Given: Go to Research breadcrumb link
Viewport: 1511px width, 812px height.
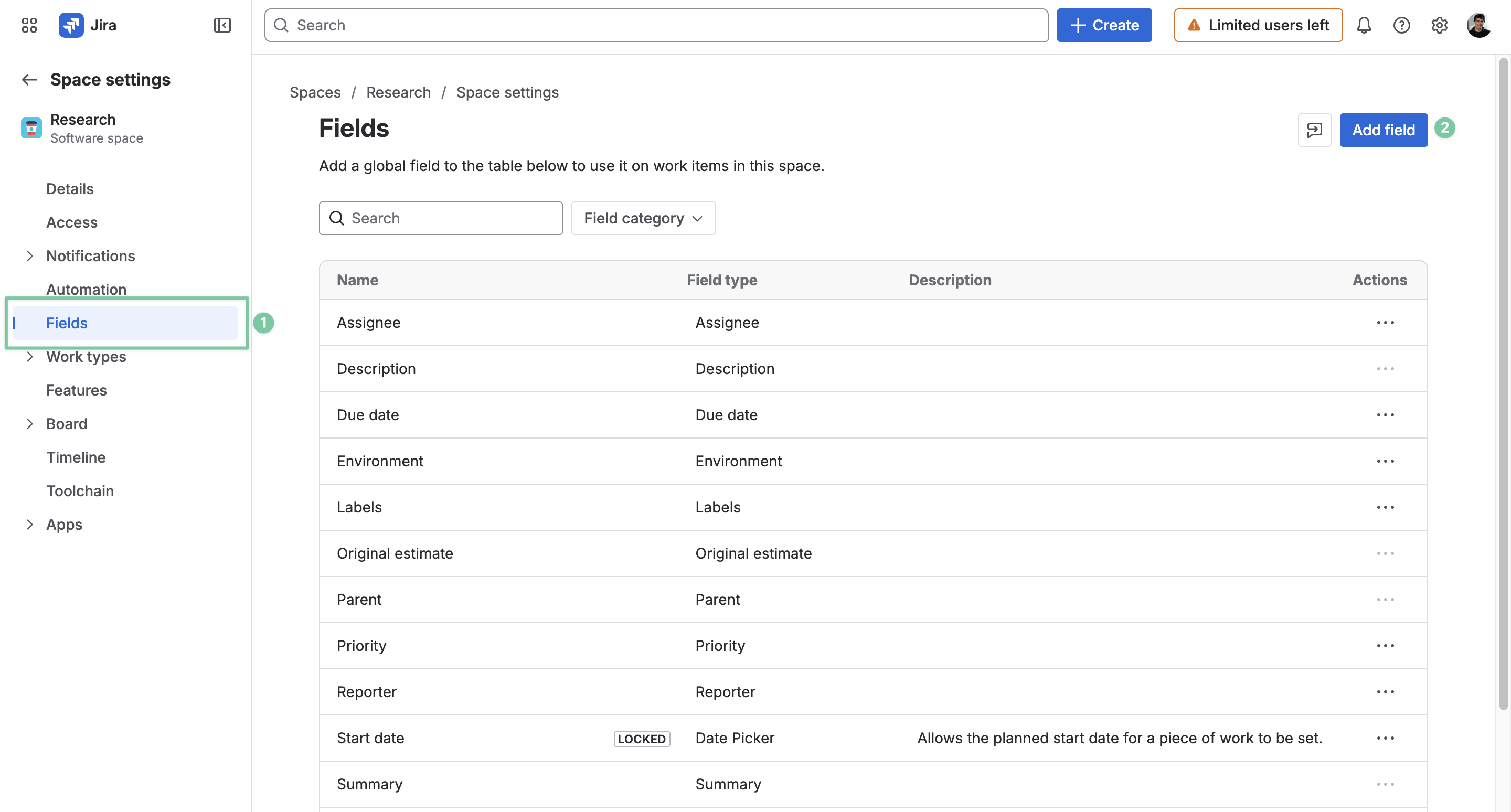Looking at the screenshot, I should 398,92.
